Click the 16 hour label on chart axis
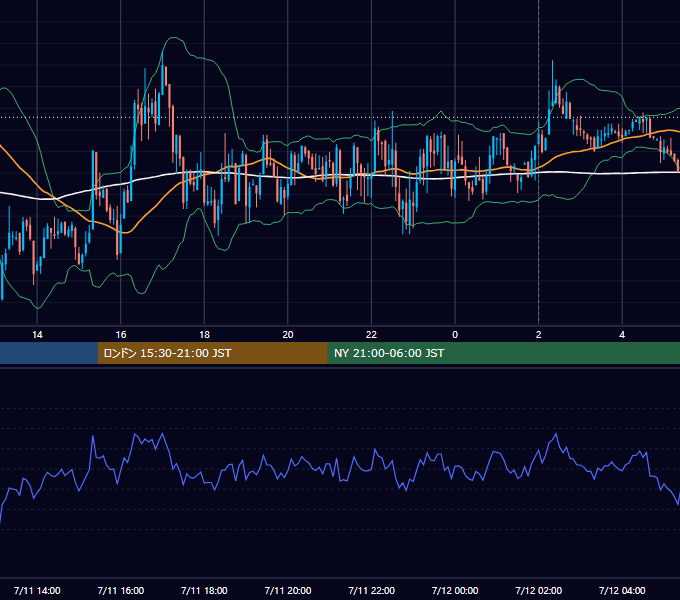The image size is (680, 600). [x=121, y=335]
